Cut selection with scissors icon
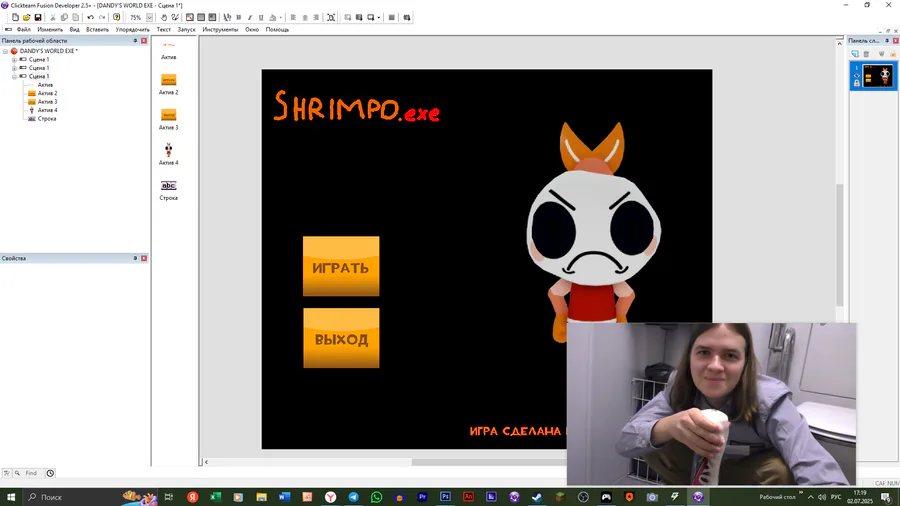The width and height of the screenshot is (900, 506). click(53, 17)
